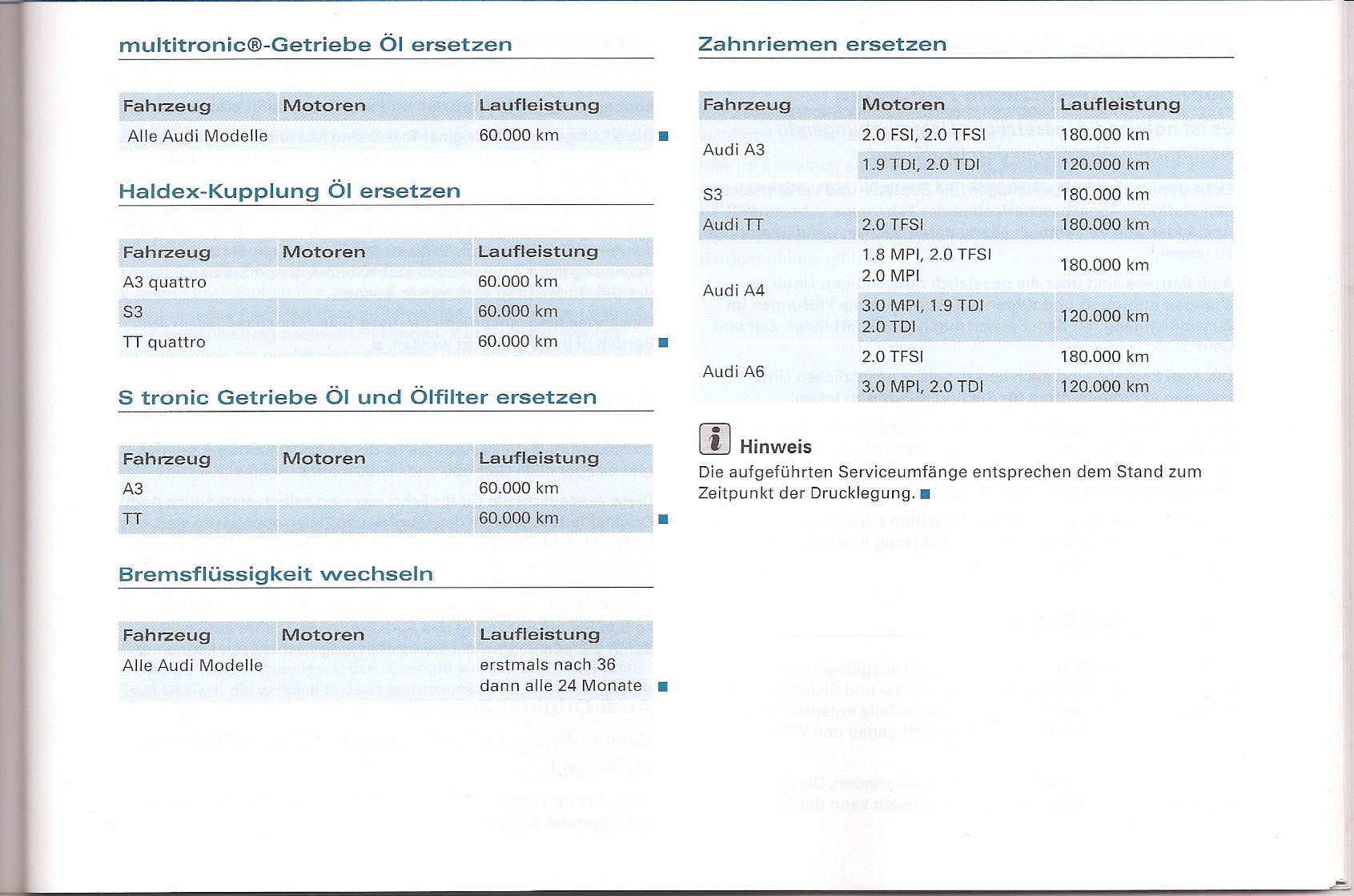Click "60.000 km" in the TT quattro row
This screenshot has height=896, width=1354.
click(517, 341)
